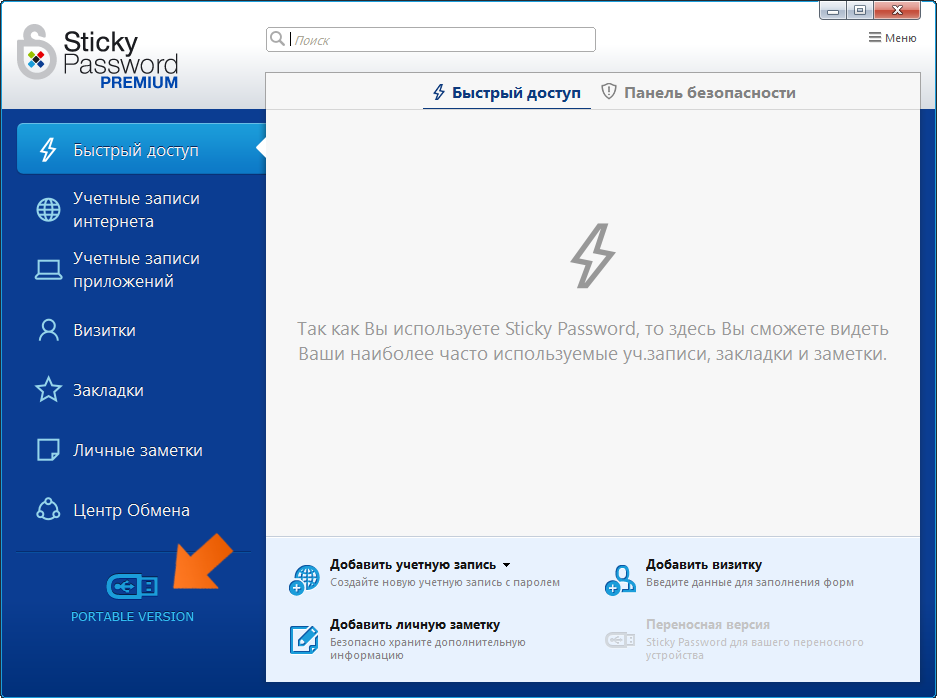
Task: Click the person-plus icon for adding визитку
Action: click(620, 580)
